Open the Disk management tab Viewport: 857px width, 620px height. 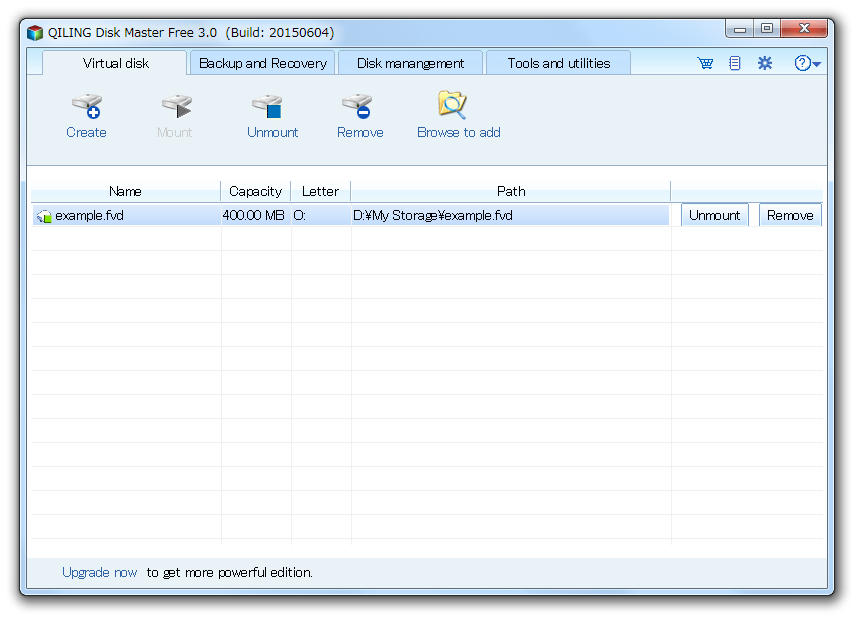410,63
